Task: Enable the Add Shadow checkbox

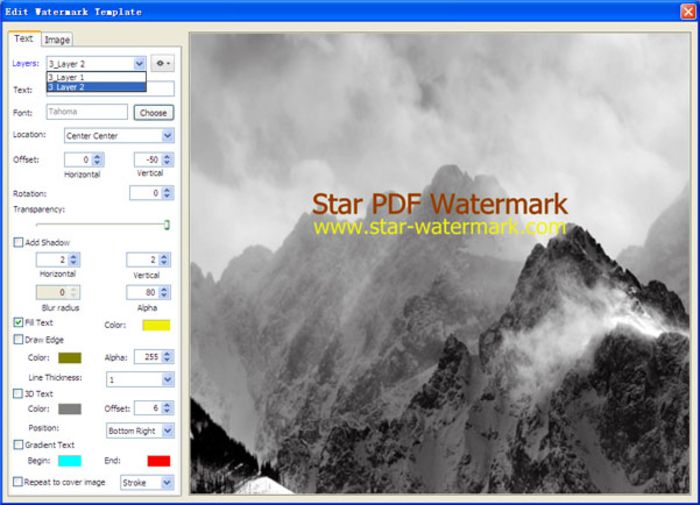Action: pyautogui.click(x=18, y=242)
